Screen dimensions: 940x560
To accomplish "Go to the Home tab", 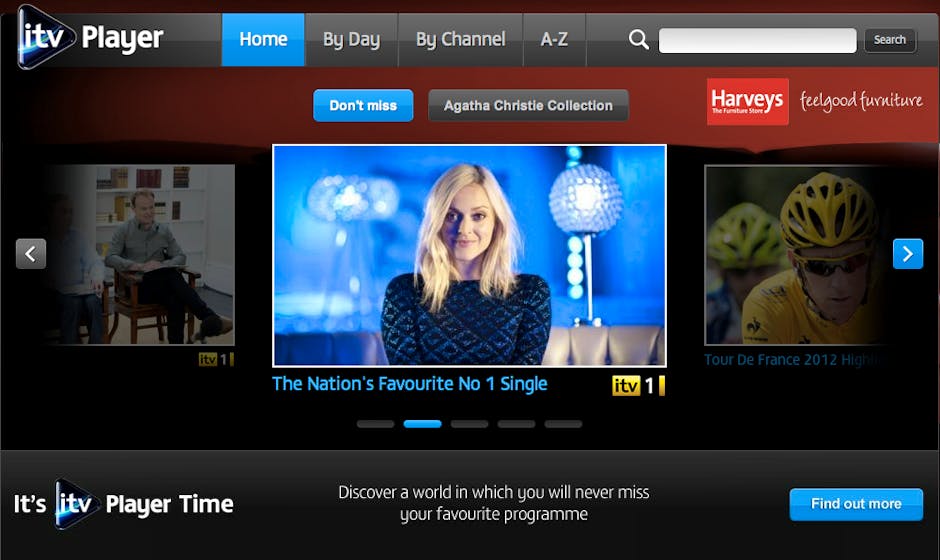I will coord(263,40).
